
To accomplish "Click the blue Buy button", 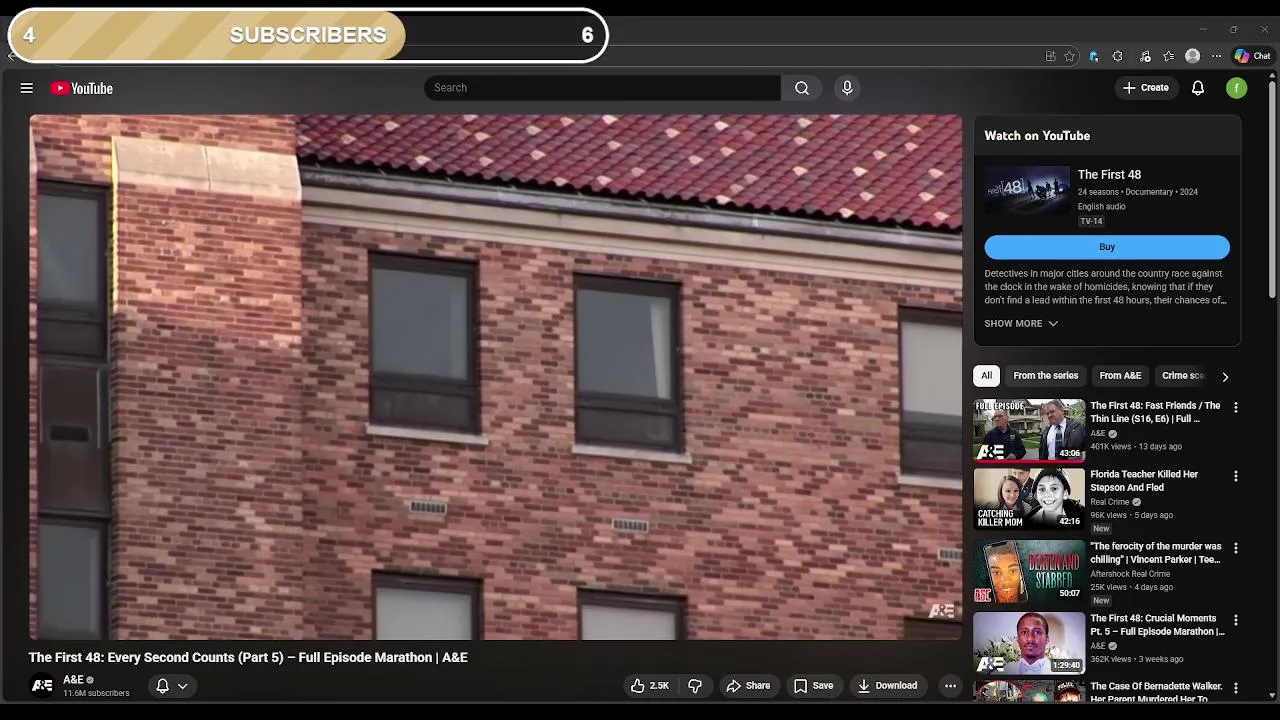I will point(1107,247).
